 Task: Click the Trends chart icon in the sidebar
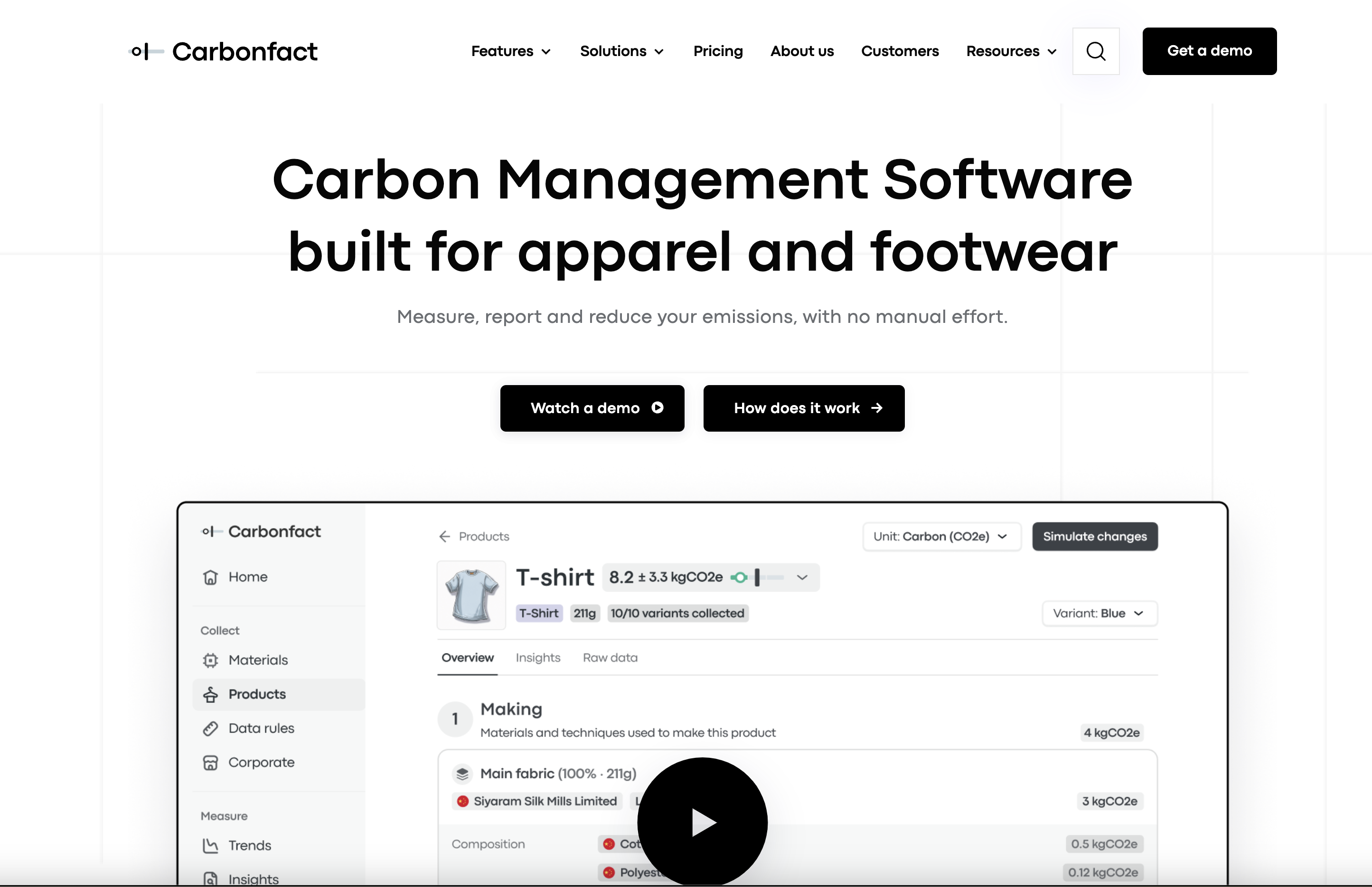point(210,846)
